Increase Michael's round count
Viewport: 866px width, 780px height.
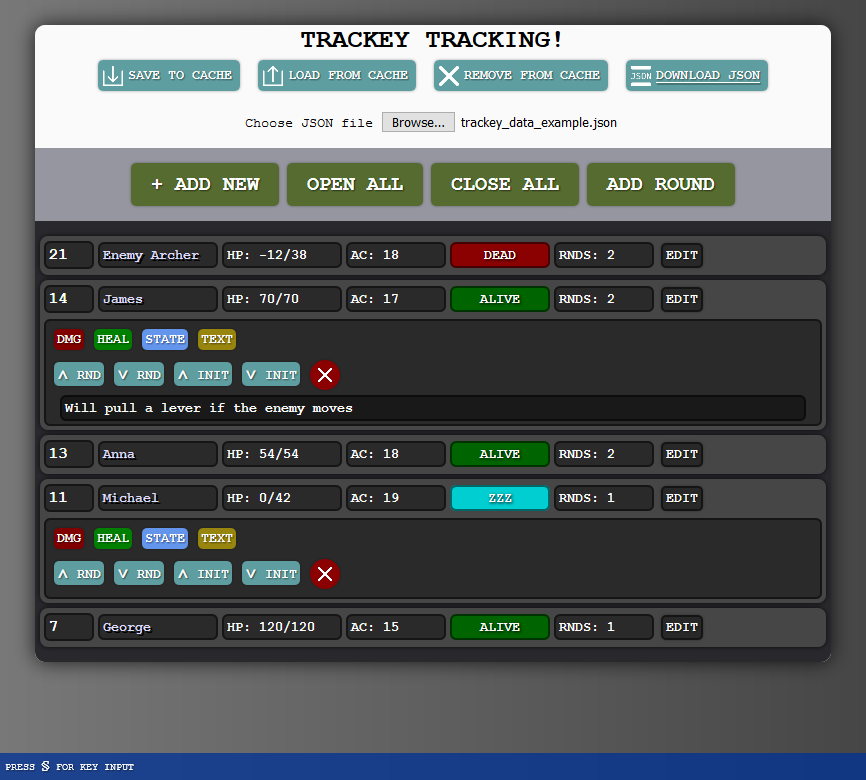click(x=79, y=574)
